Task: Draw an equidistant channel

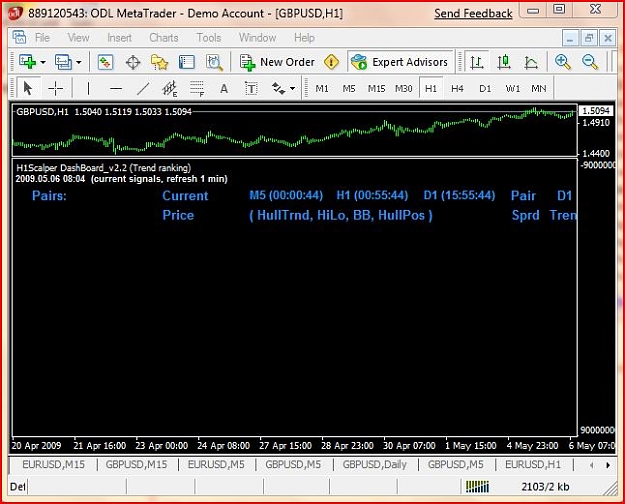Action: pos(169,88)
